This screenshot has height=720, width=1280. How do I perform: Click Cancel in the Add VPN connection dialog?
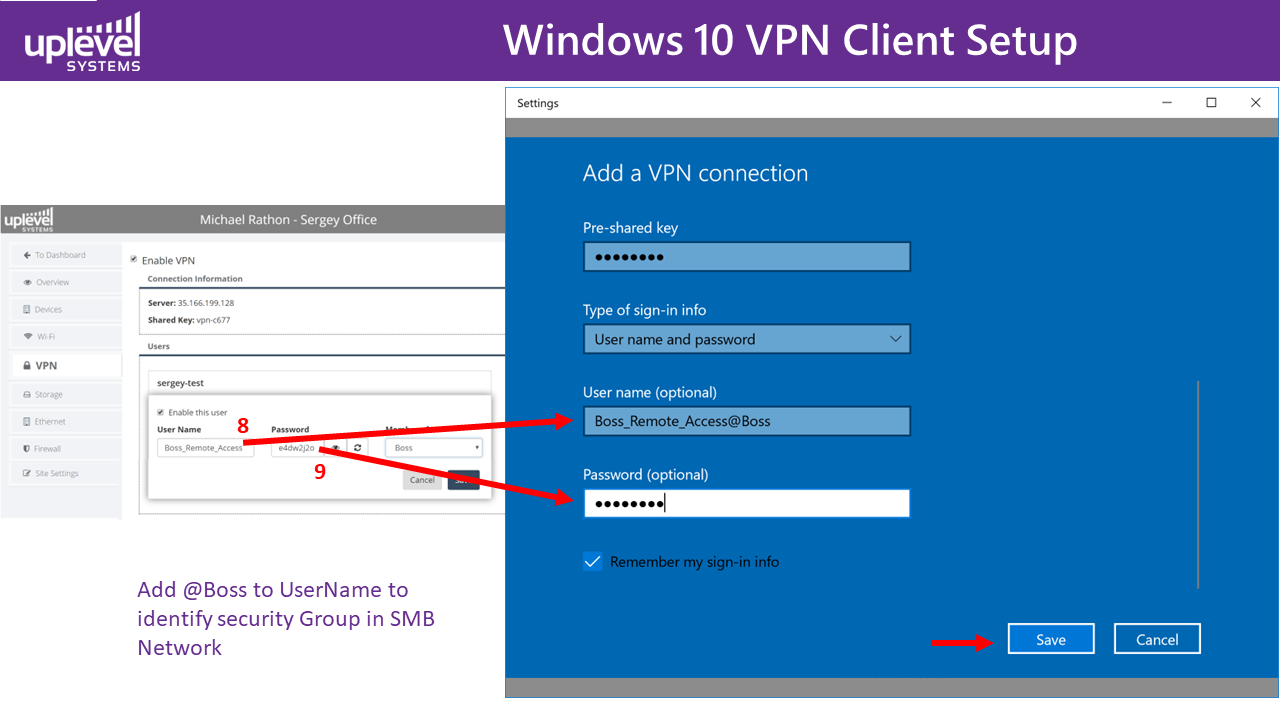coord(1157,639)
